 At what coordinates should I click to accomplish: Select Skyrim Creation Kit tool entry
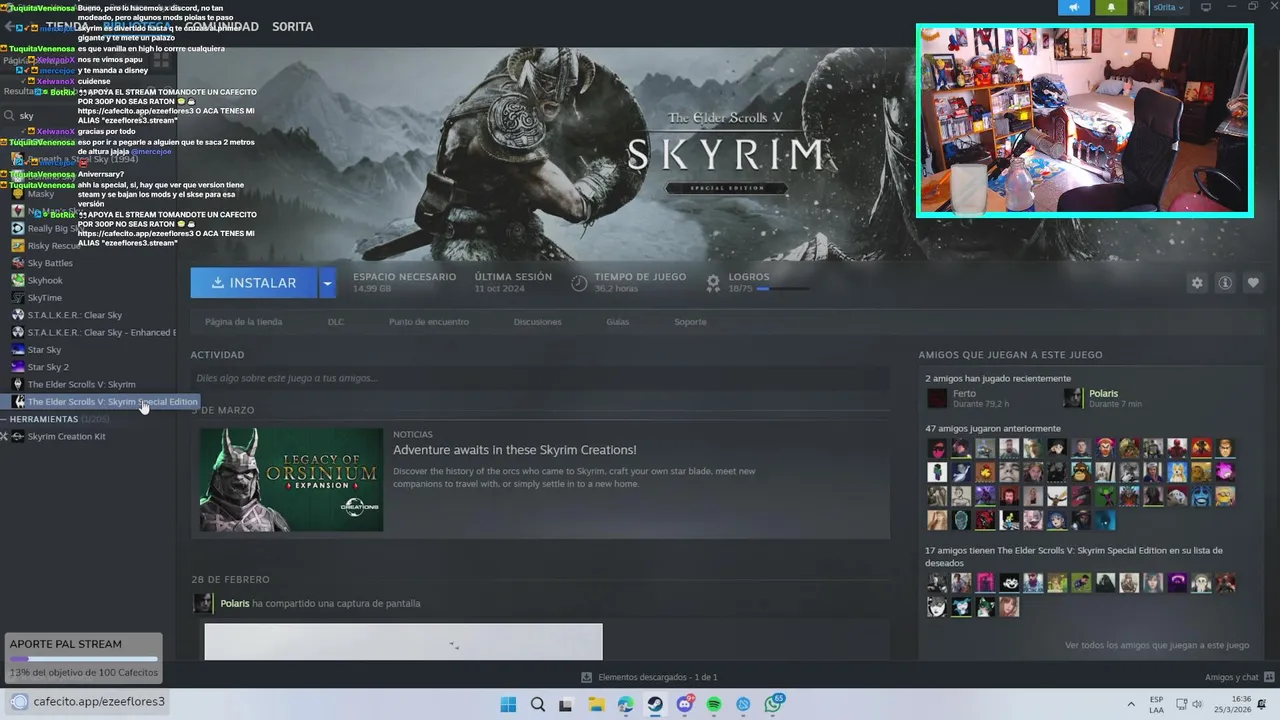[x=66, y=436]
